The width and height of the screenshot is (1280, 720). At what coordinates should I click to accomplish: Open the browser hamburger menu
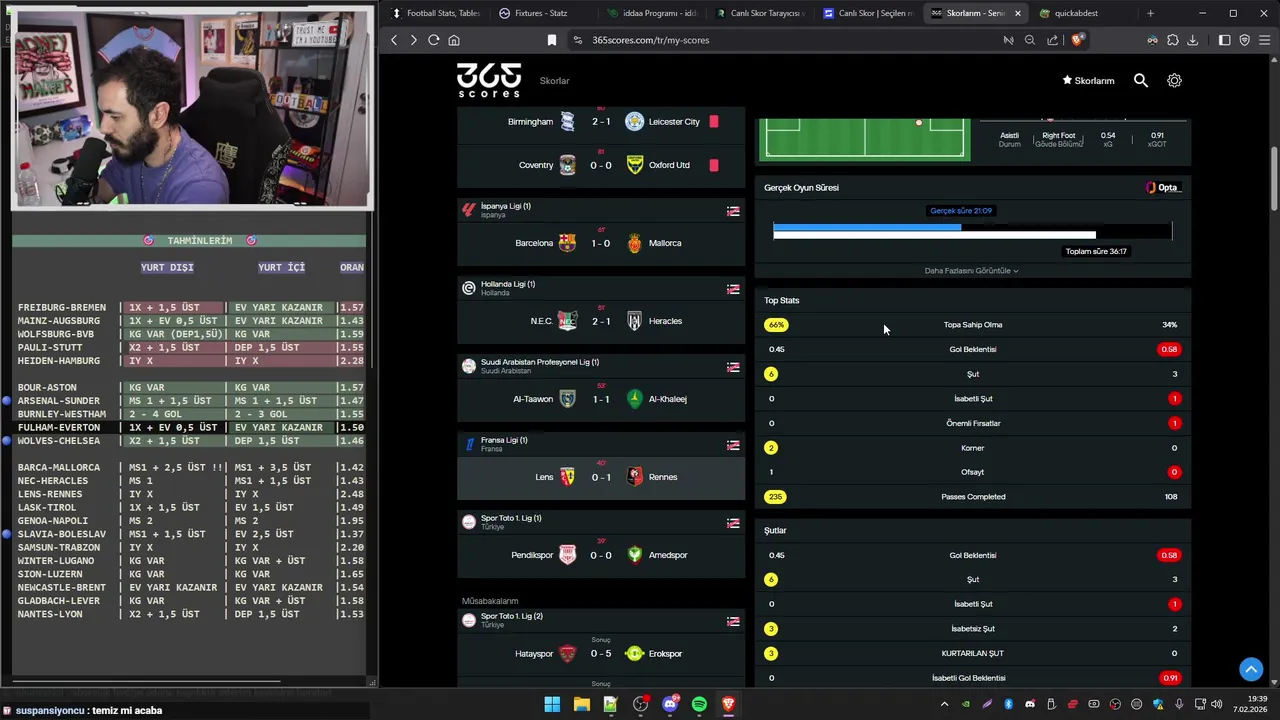click(1265, 40)
